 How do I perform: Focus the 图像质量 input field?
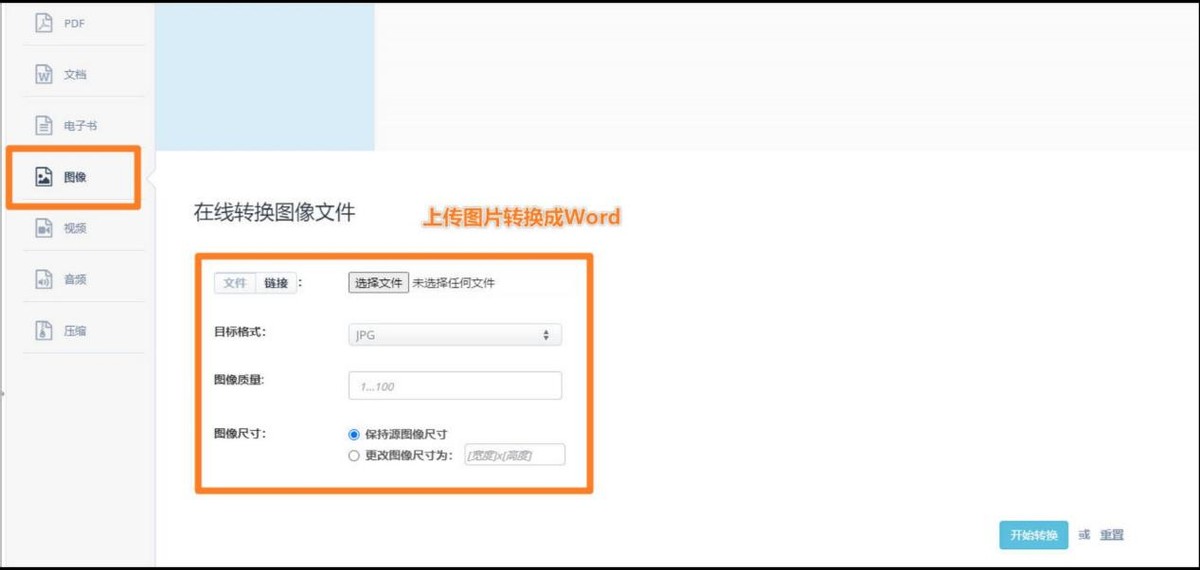(455, 386)
